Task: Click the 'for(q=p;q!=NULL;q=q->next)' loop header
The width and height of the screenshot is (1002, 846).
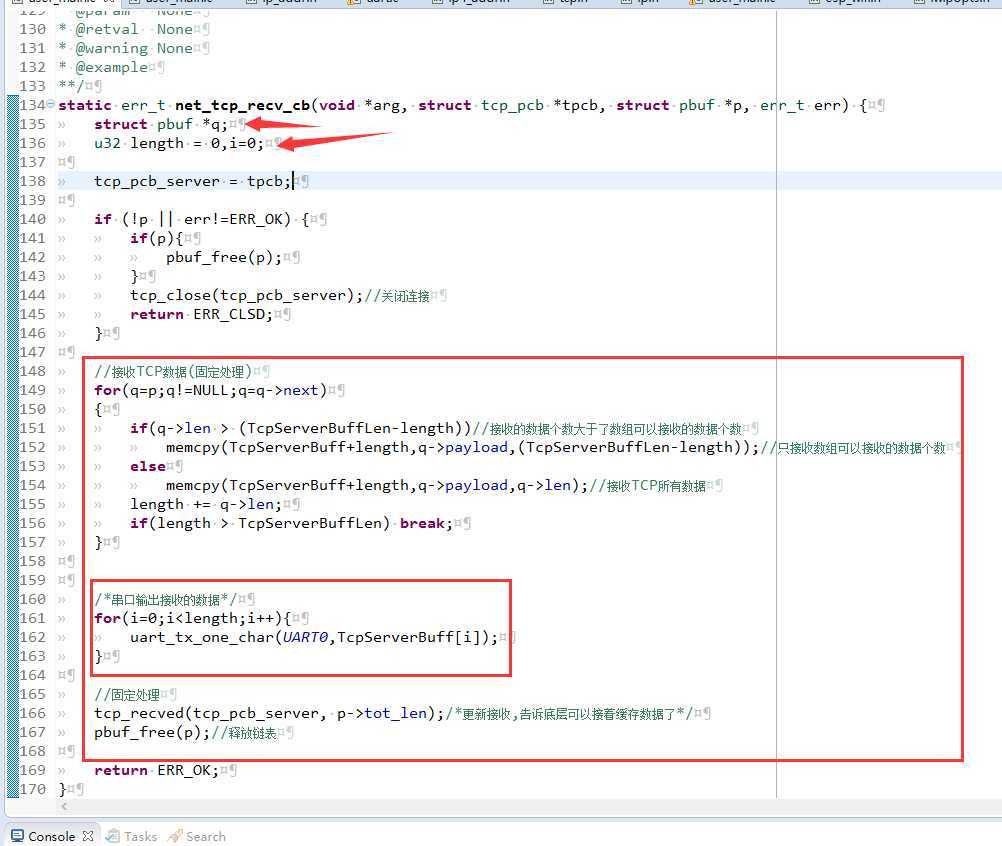Action: point(210,390)
